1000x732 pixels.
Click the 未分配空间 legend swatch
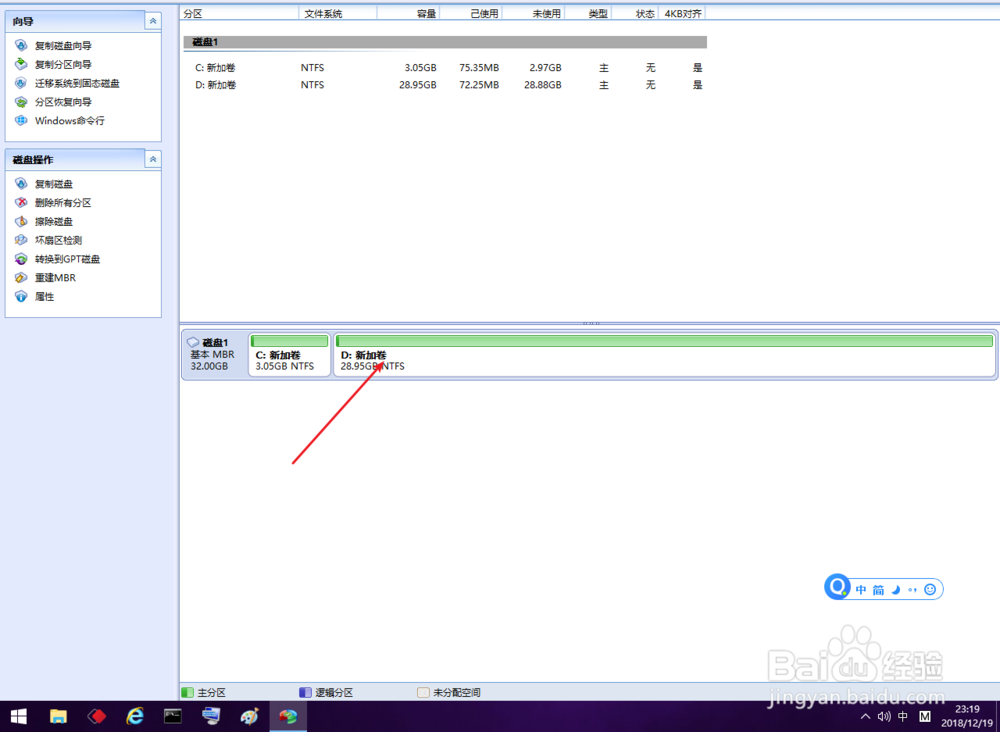423,692
